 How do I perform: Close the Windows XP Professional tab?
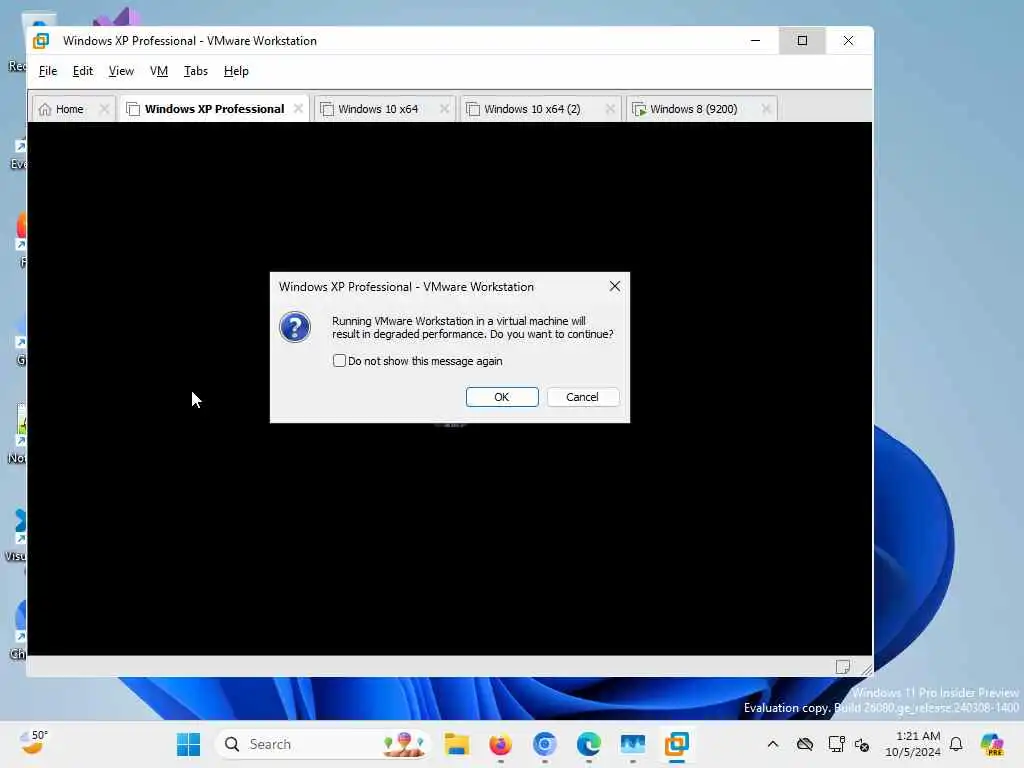point(298,108)
